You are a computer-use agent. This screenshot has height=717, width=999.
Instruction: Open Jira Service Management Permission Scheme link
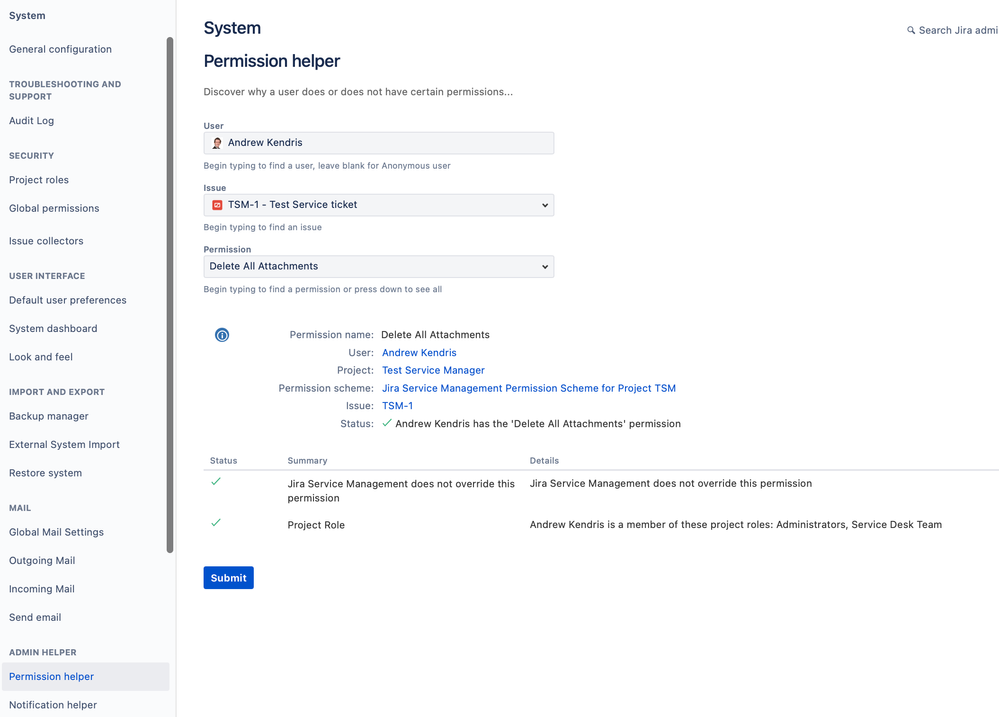pos(529,388)
